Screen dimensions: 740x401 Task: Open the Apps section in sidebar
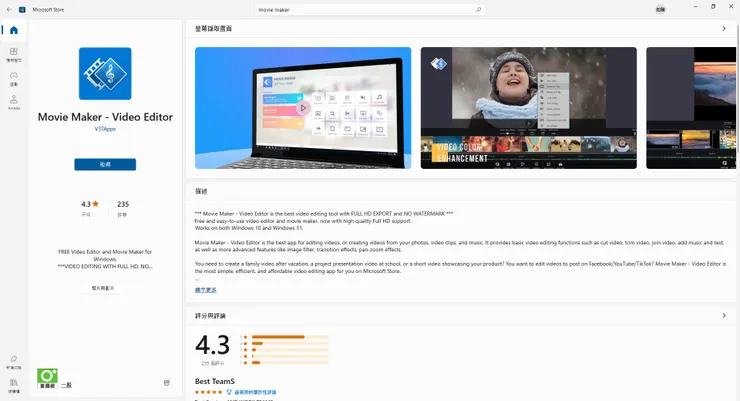tap(14, 54)
